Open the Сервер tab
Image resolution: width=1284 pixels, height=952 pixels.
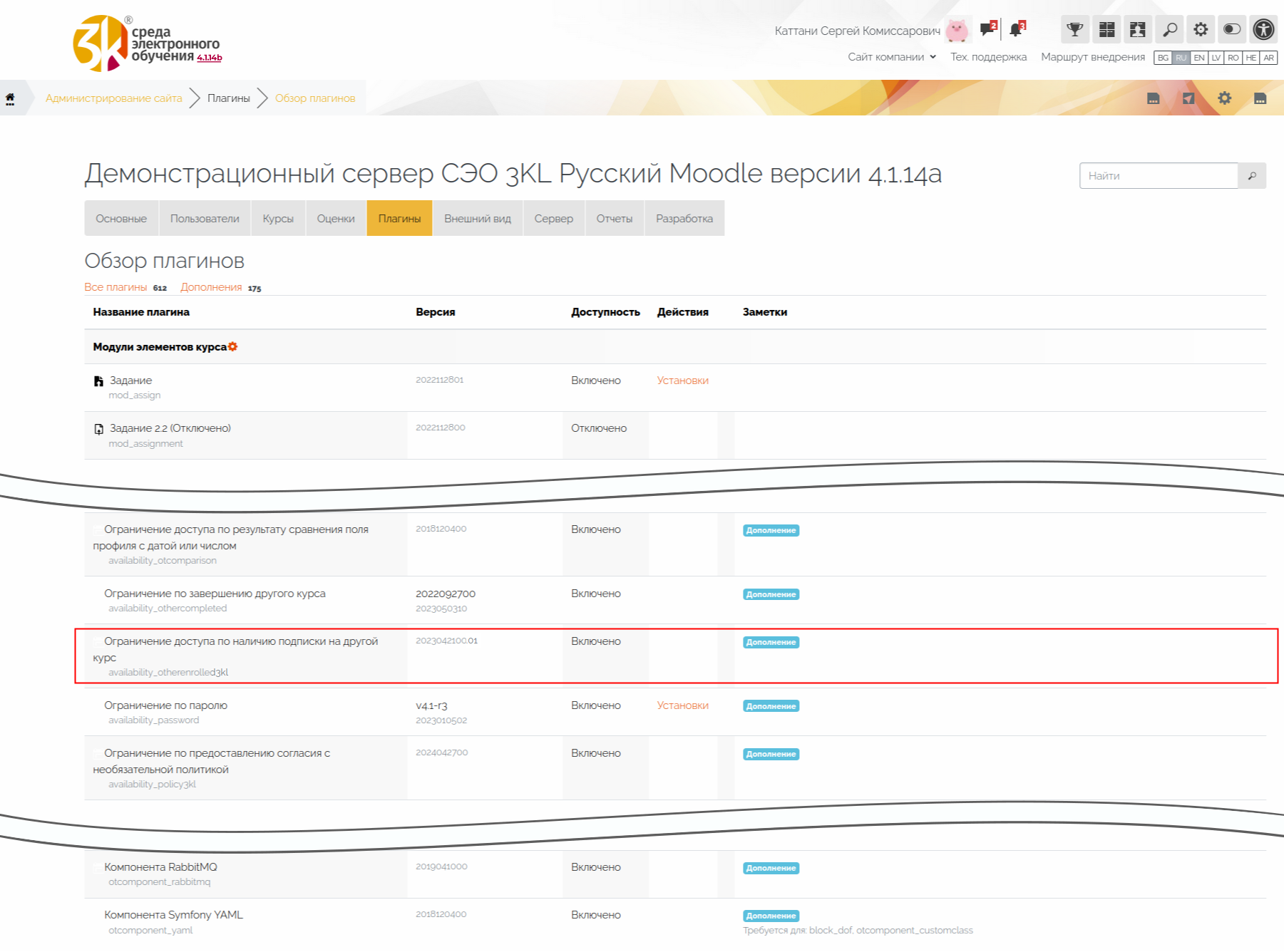coord(553,219)
